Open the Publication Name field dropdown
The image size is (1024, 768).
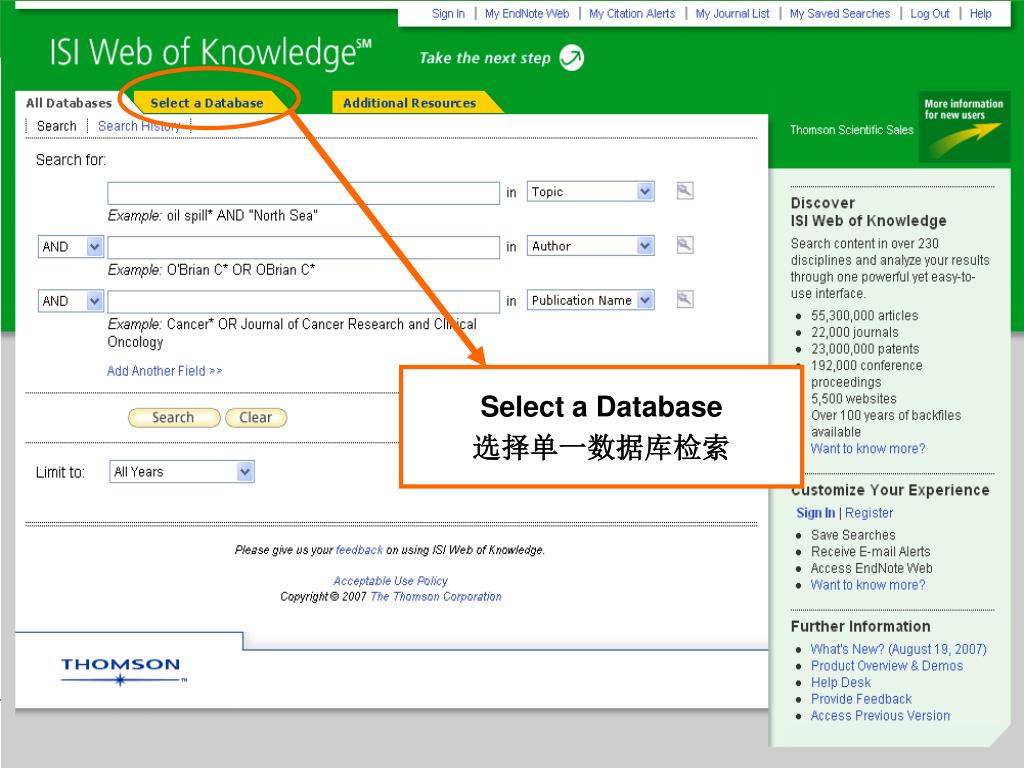[x=590, y=300]
